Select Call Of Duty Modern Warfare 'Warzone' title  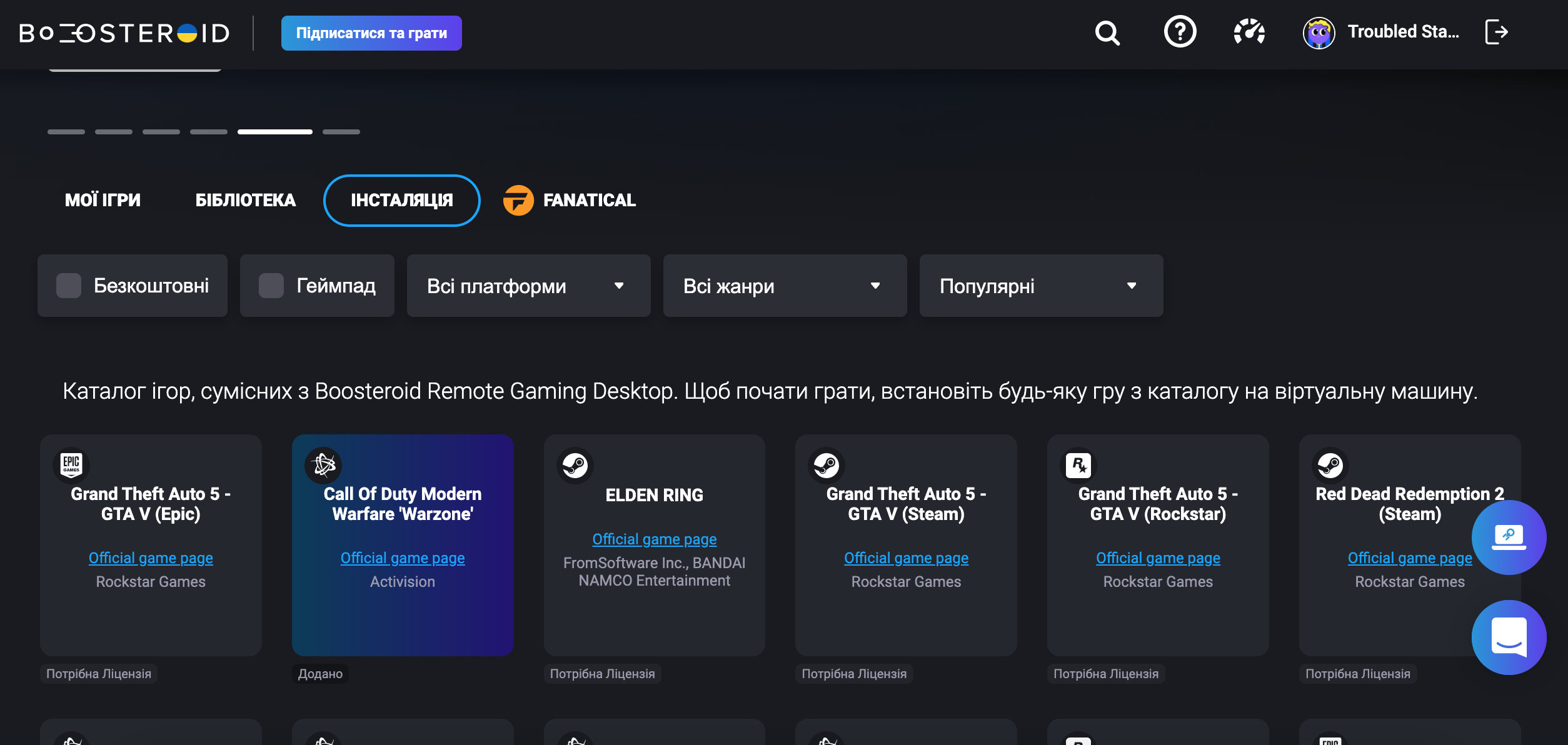click(x=403, y=504)
